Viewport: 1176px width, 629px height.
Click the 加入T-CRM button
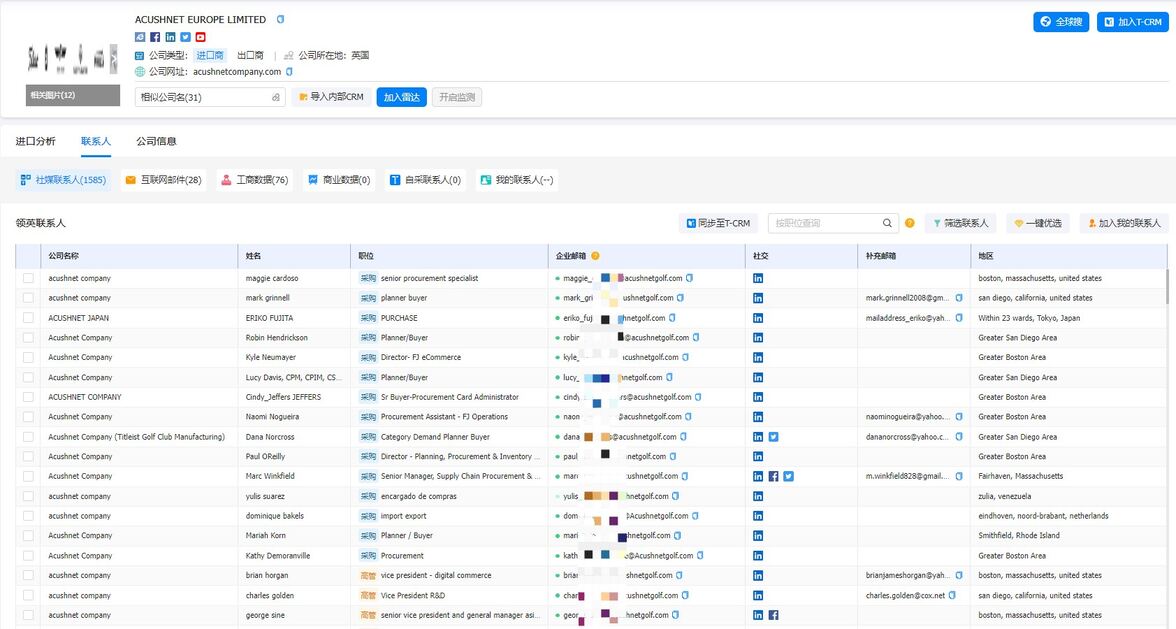pyautogui.click(x=1132, y=22)
